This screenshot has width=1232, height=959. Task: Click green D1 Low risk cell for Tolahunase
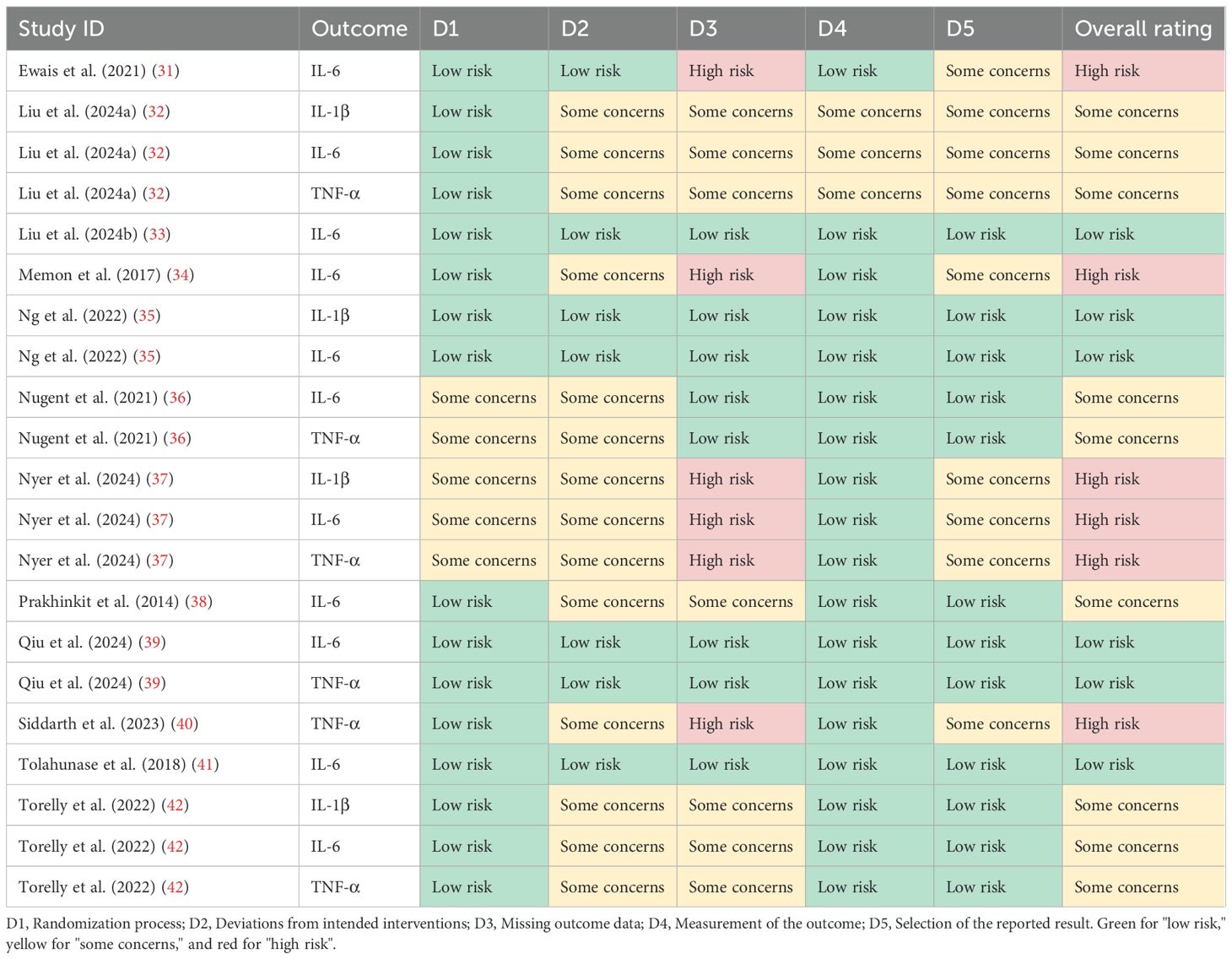click(x=483, y=765)
